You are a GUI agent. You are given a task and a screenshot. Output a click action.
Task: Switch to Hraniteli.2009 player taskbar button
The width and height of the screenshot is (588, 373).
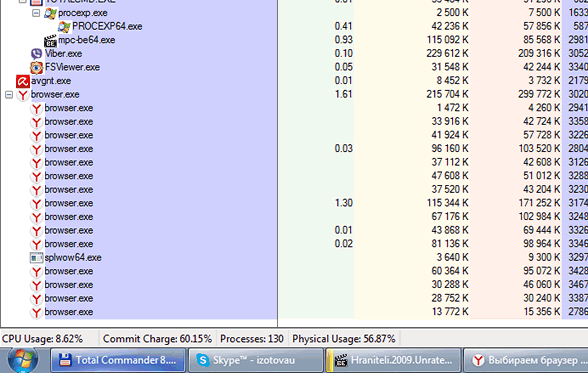tap(393, 360)
